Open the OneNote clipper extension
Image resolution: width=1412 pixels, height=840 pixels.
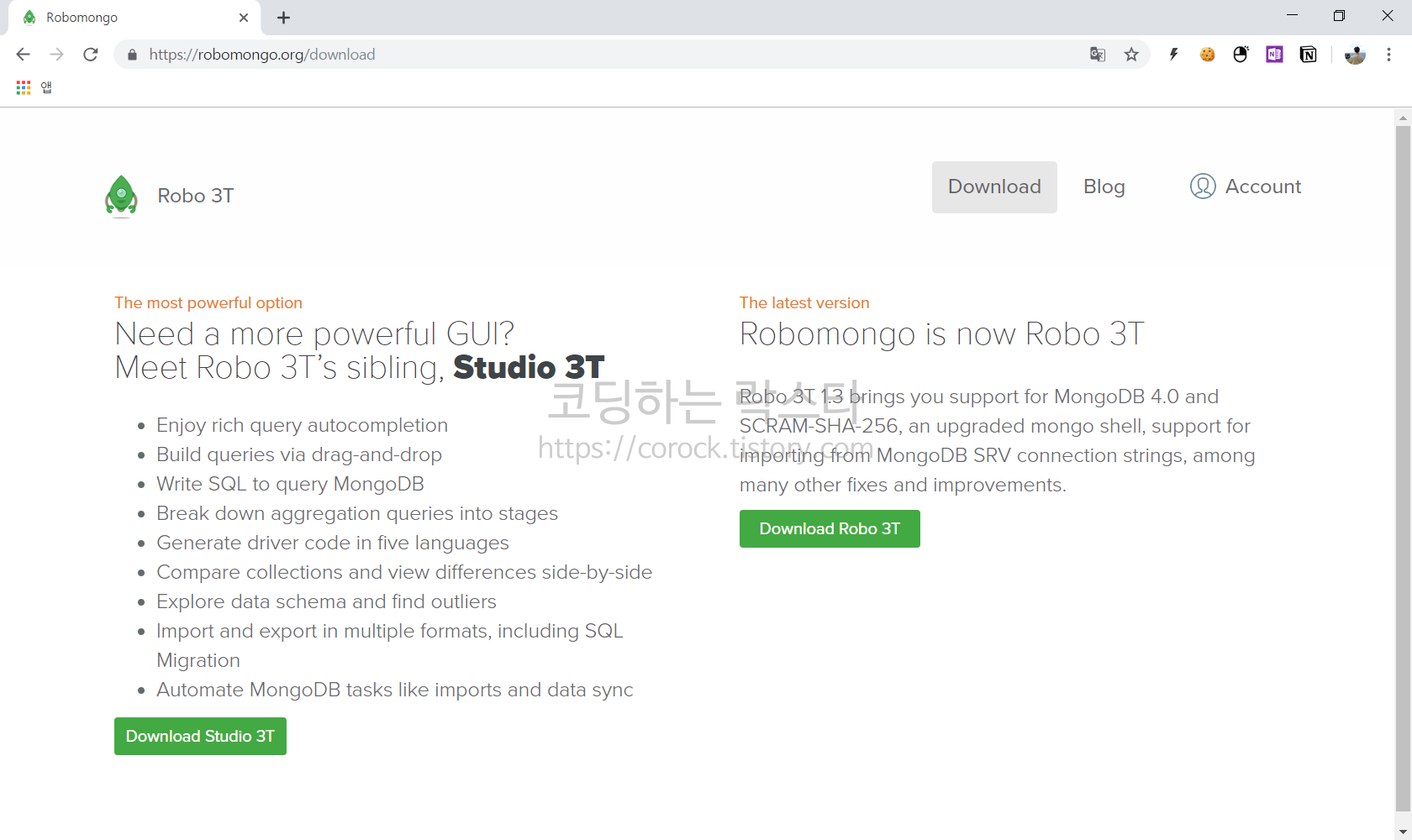click(1275, 55)
